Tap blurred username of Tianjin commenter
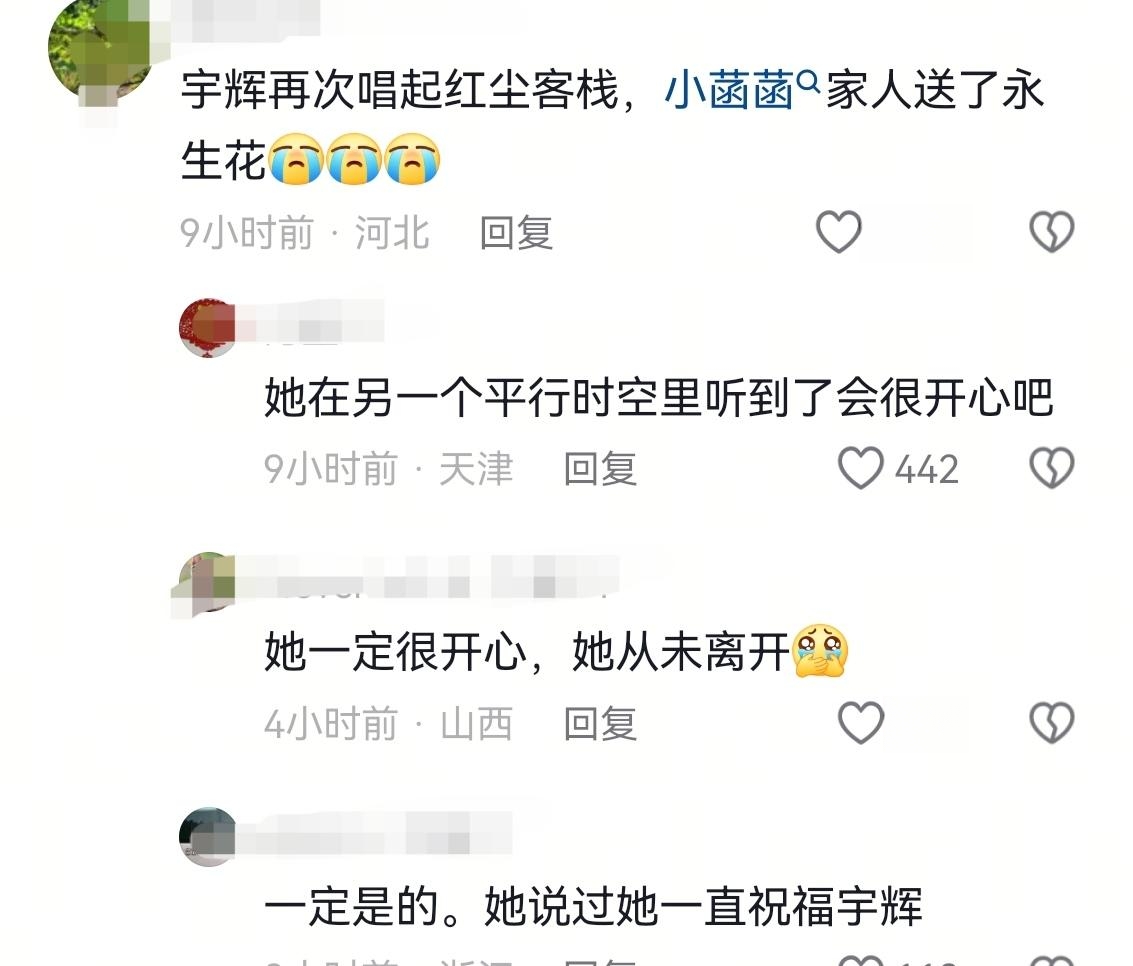Screen dimensions: 1133x966 311,323
